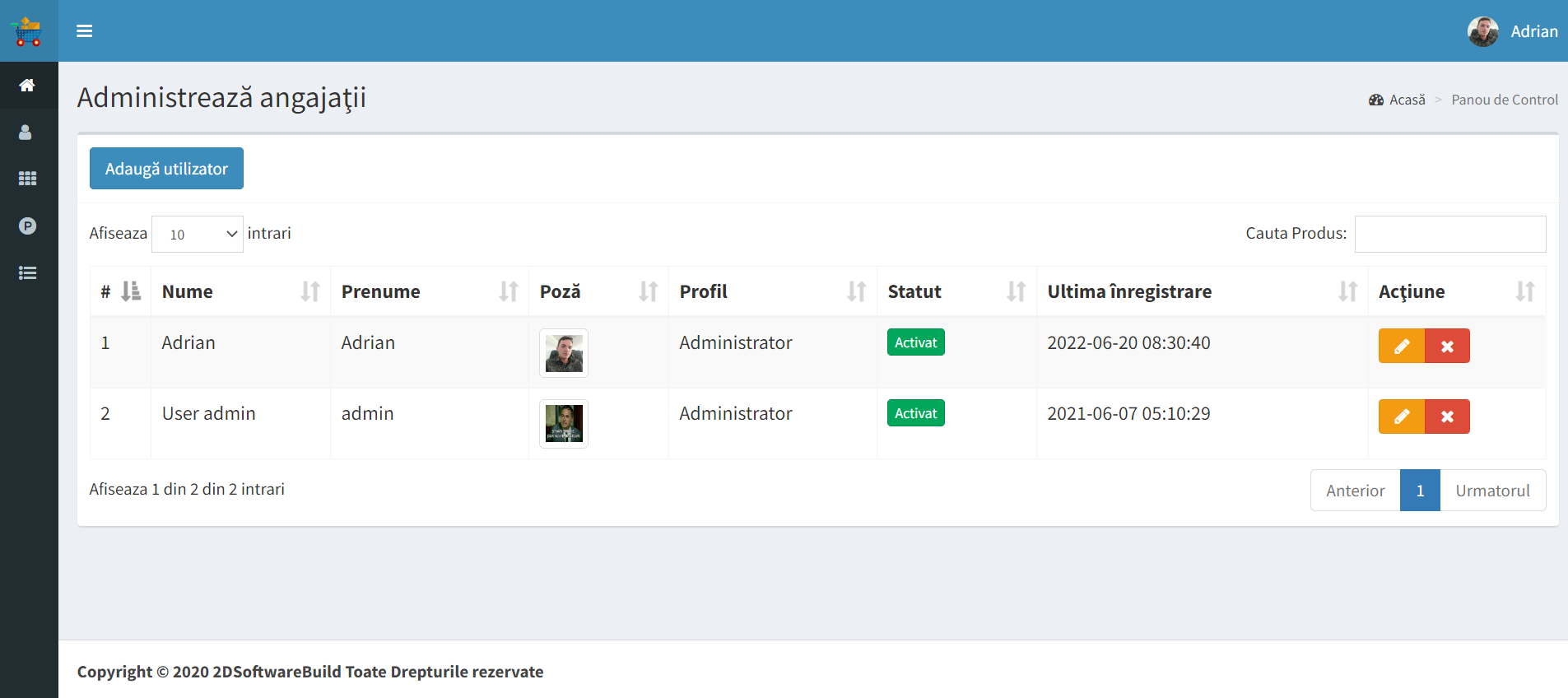Edit user Adrian with pencil button
The height and width of the screenshot is (698, 1568).
[x=1401, y=347]
